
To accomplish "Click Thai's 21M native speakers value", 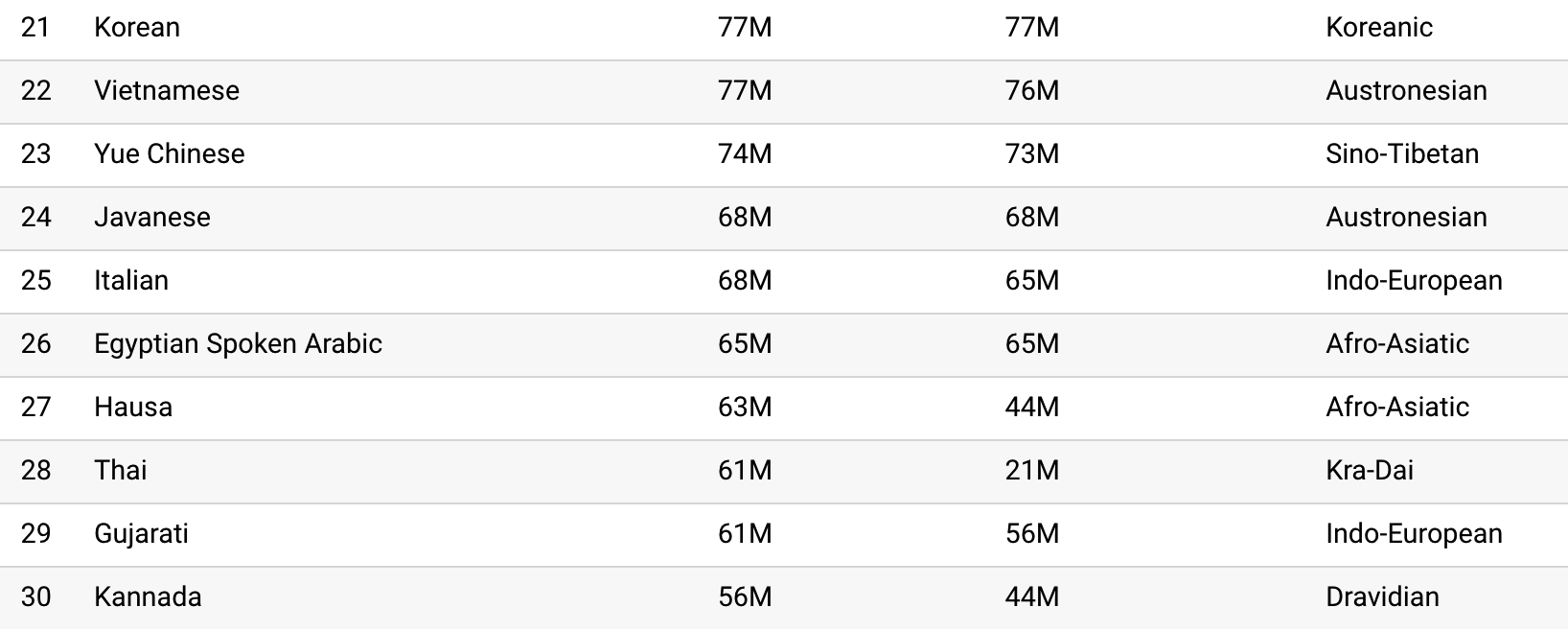I will (1032, 470).
